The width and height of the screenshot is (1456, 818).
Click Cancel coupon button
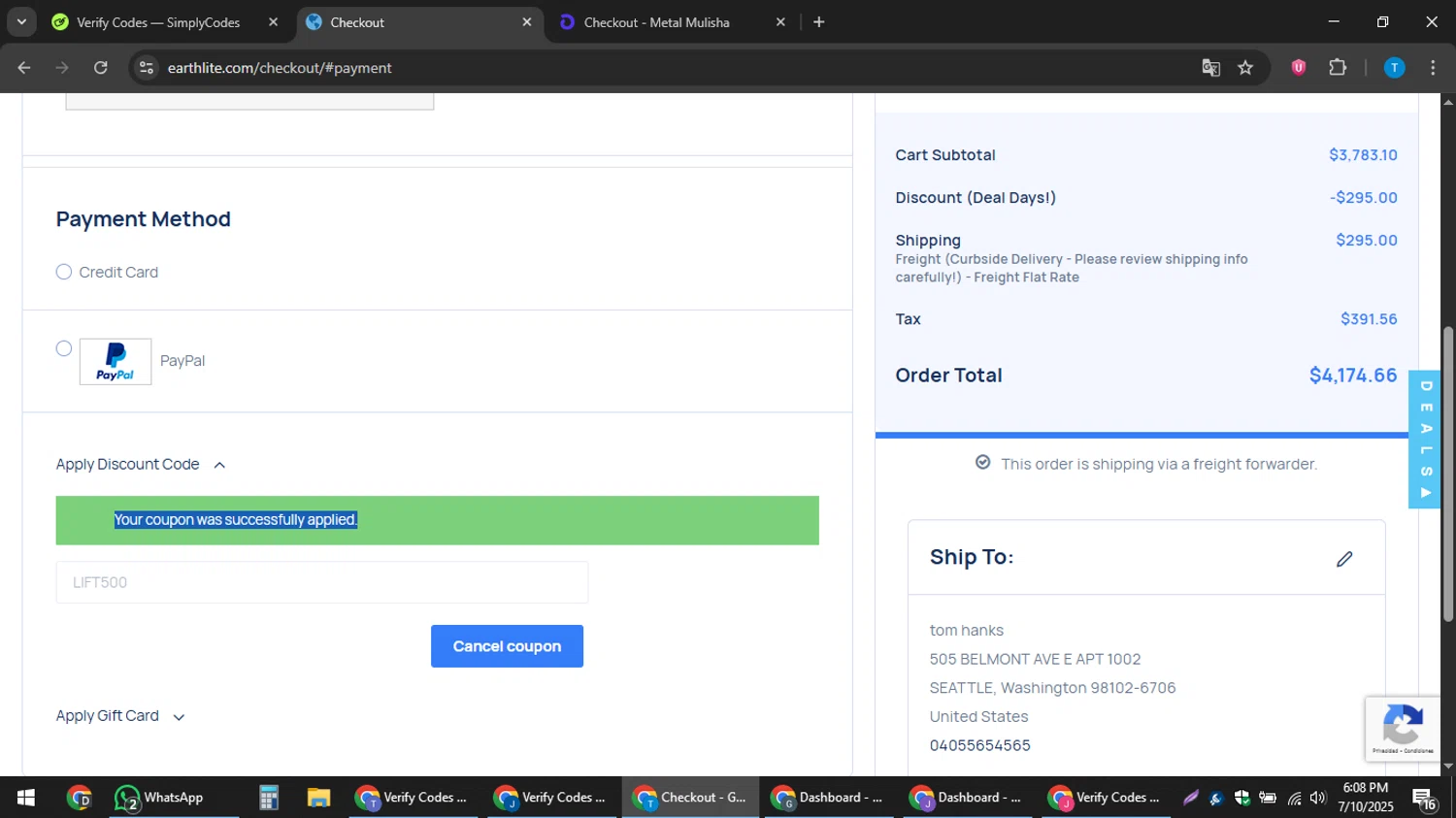pyautogui.click(x=507, y=646)
